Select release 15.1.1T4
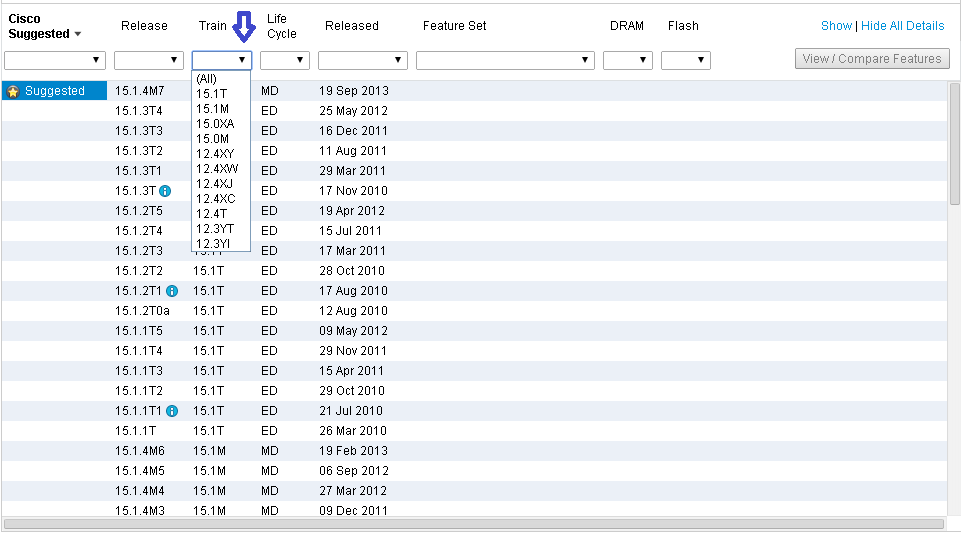Viewport: 965px width, 533px height. point(138,351)
